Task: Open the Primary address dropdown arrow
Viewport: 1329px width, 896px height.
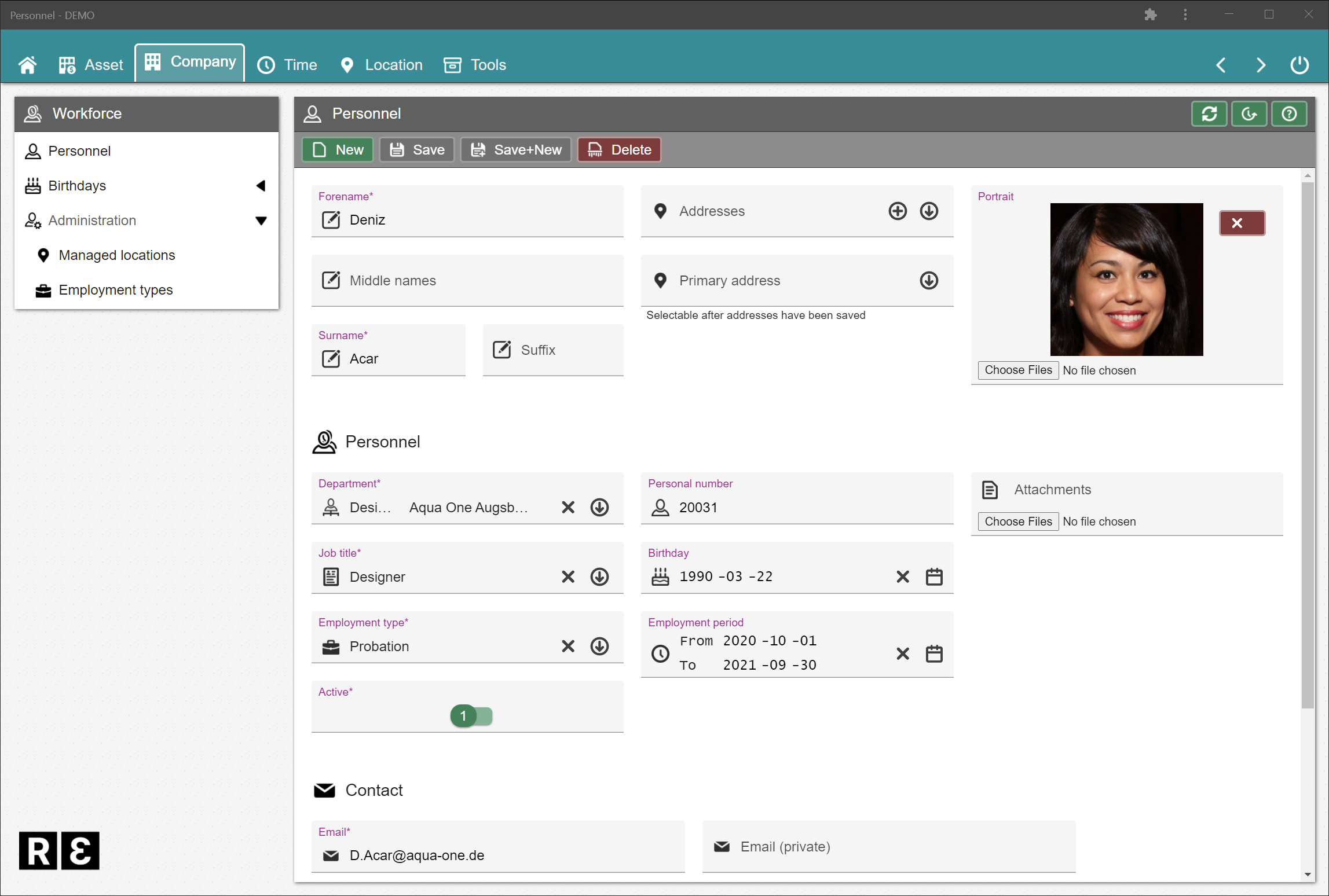Action: click(928, 281)
